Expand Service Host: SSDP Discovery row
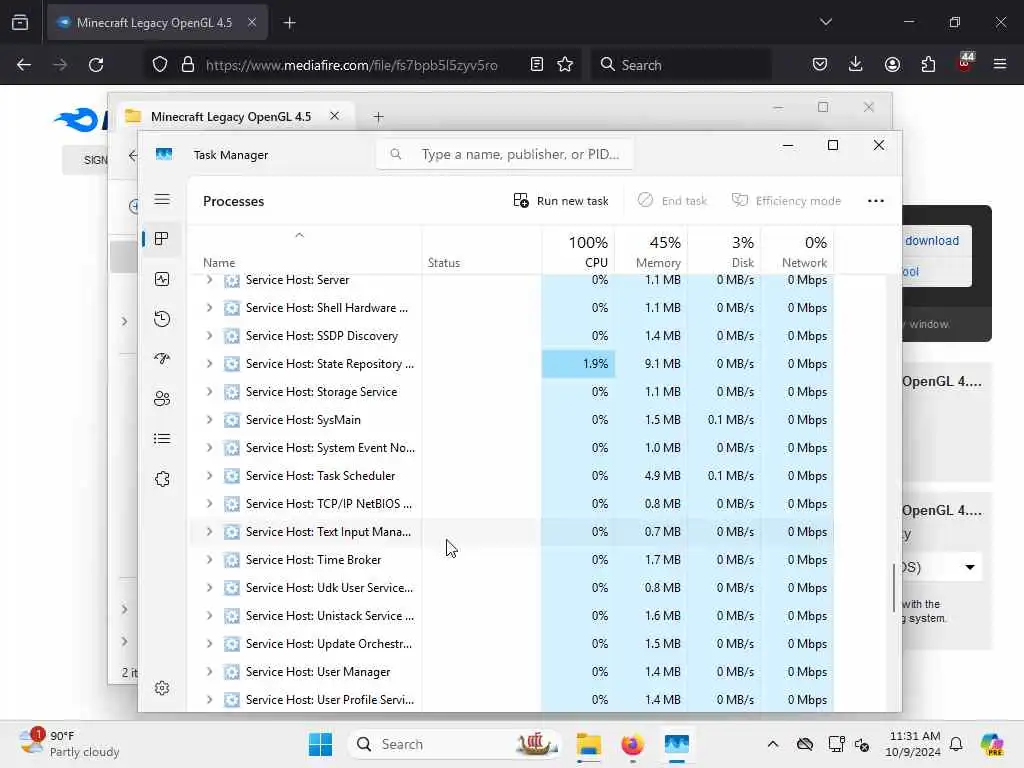Image resolution: width=1024 pixels, height=768 pixels. (209, 336)
